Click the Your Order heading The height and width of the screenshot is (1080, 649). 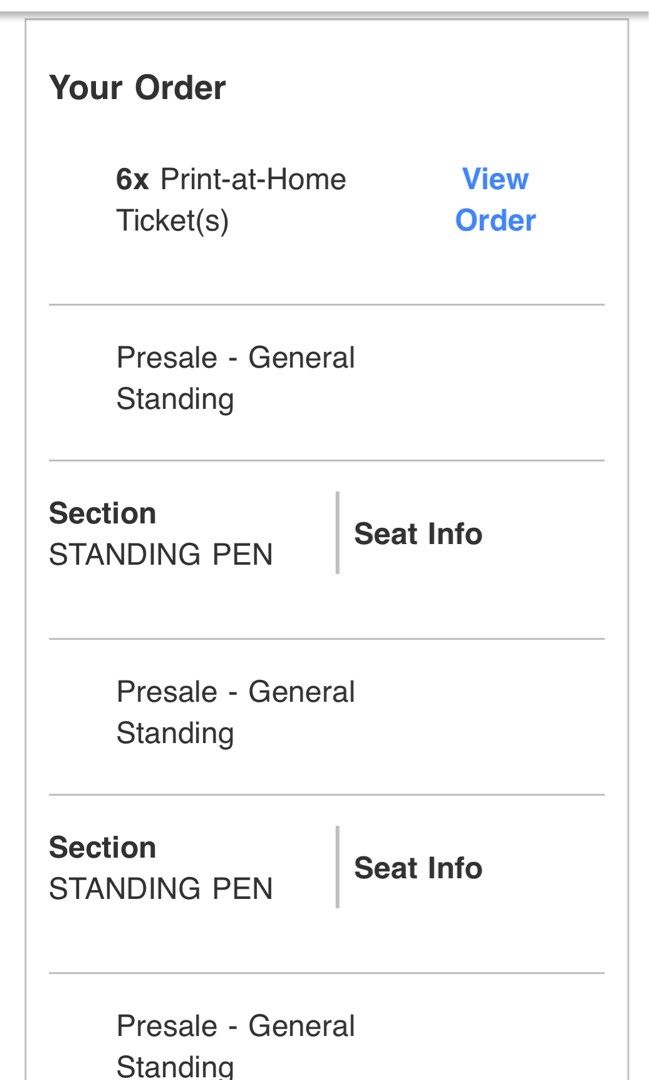137,86
